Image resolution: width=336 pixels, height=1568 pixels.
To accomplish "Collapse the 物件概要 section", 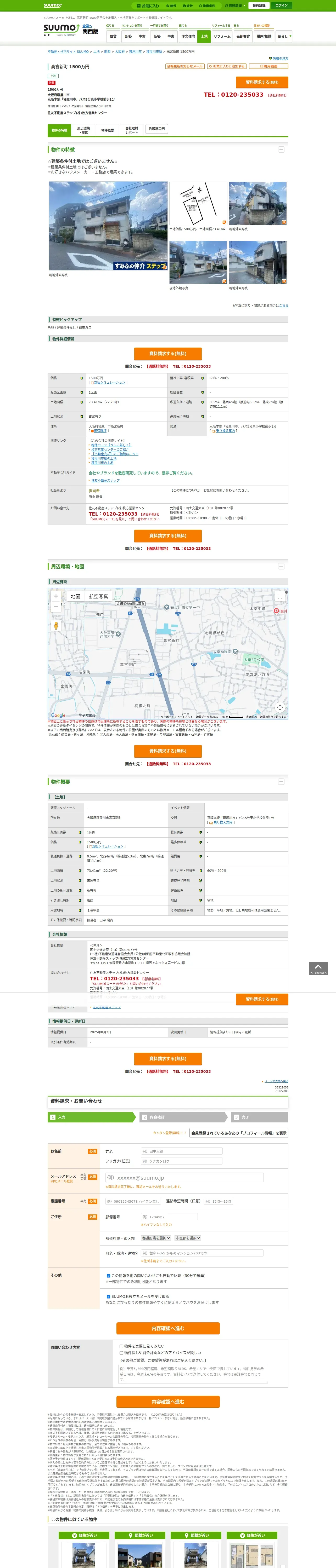I will tap(281, 782).
